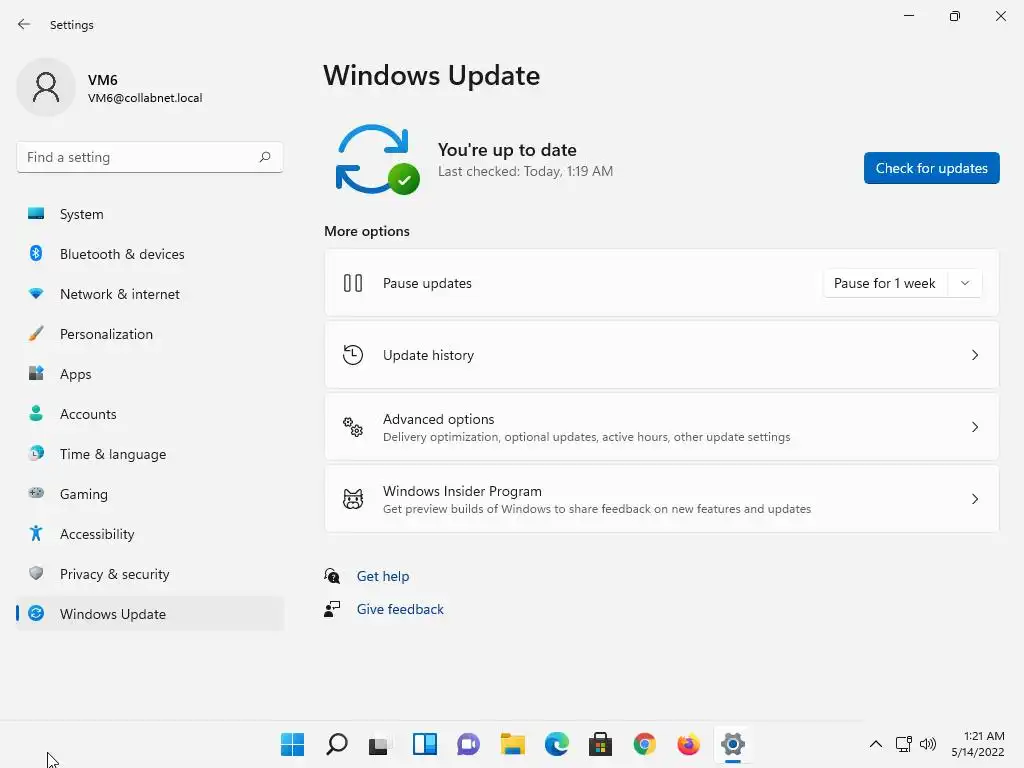Click the Settings gear on taskbar
The image size is (1024, 768).
[733, 744]
